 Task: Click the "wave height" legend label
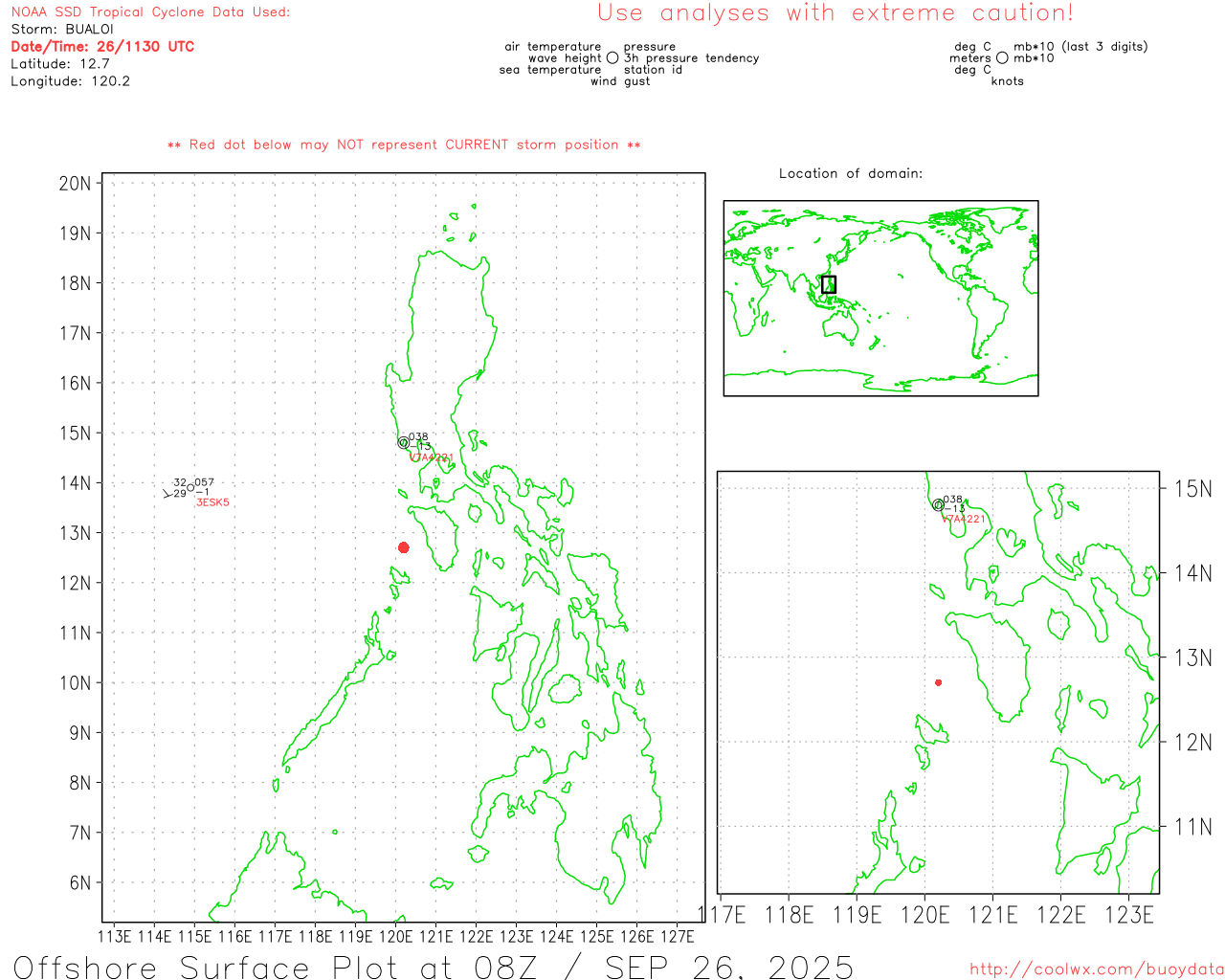(x=565, y=57)
